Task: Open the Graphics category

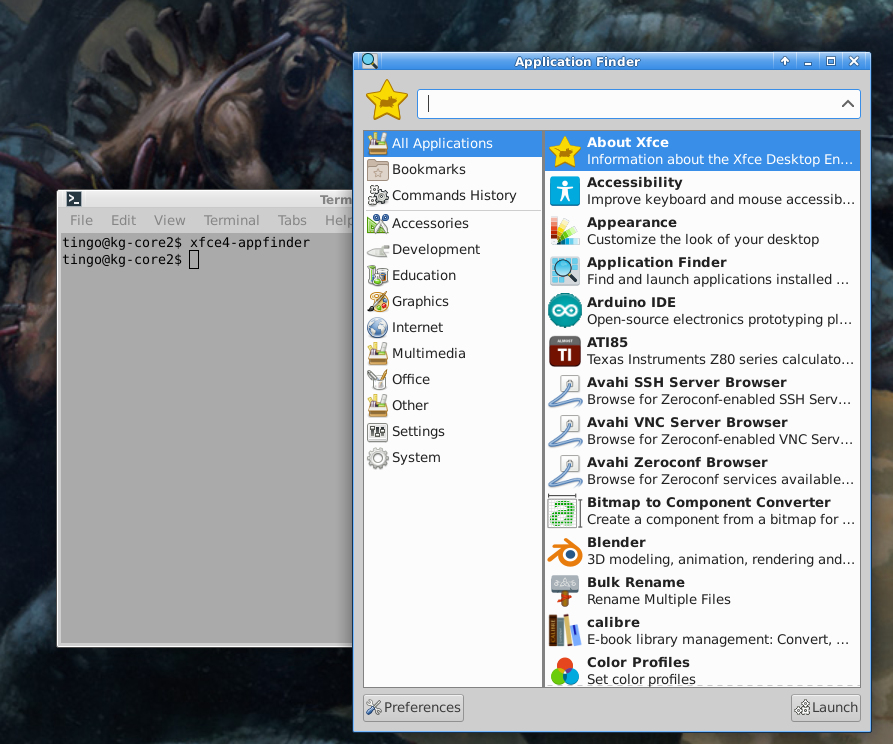Action: [420, 301]
